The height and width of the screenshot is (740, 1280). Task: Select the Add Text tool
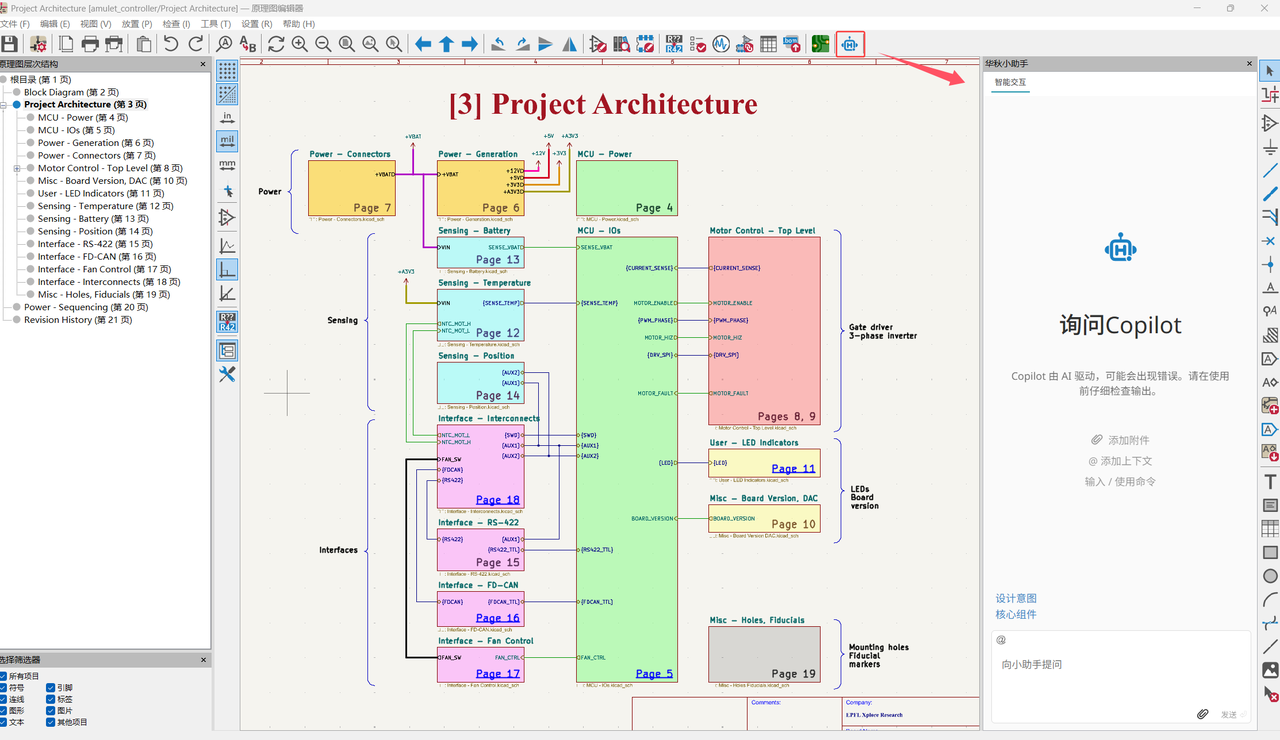point(1270,482)
